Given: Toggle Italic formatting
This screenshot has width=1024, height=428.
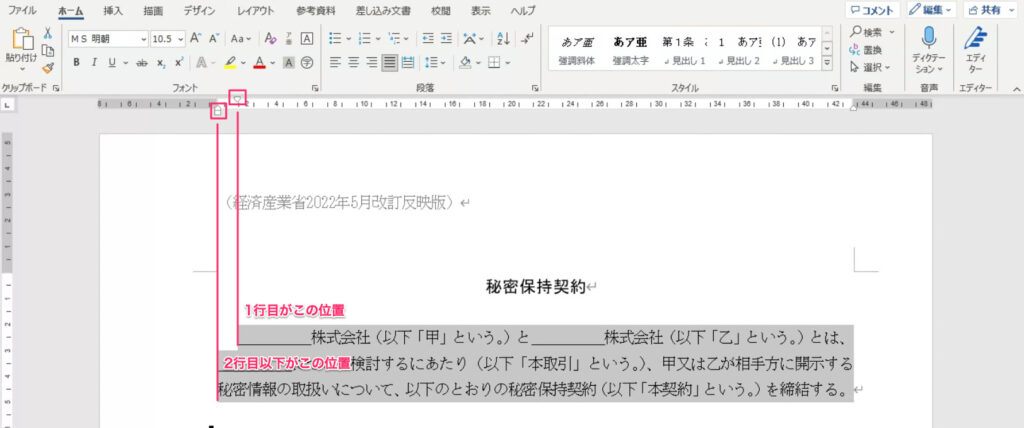Looking at the screenshot, I should [94, 63].
